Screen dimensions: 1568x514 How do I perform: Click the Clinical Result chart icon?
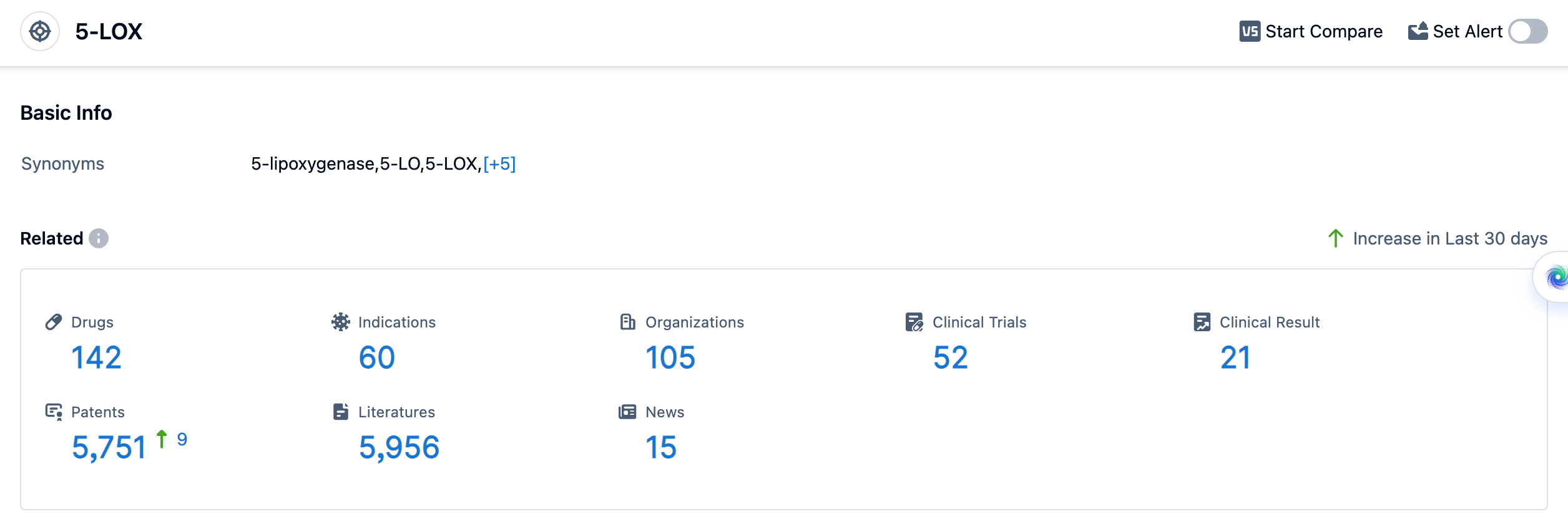click(1202, 322)
